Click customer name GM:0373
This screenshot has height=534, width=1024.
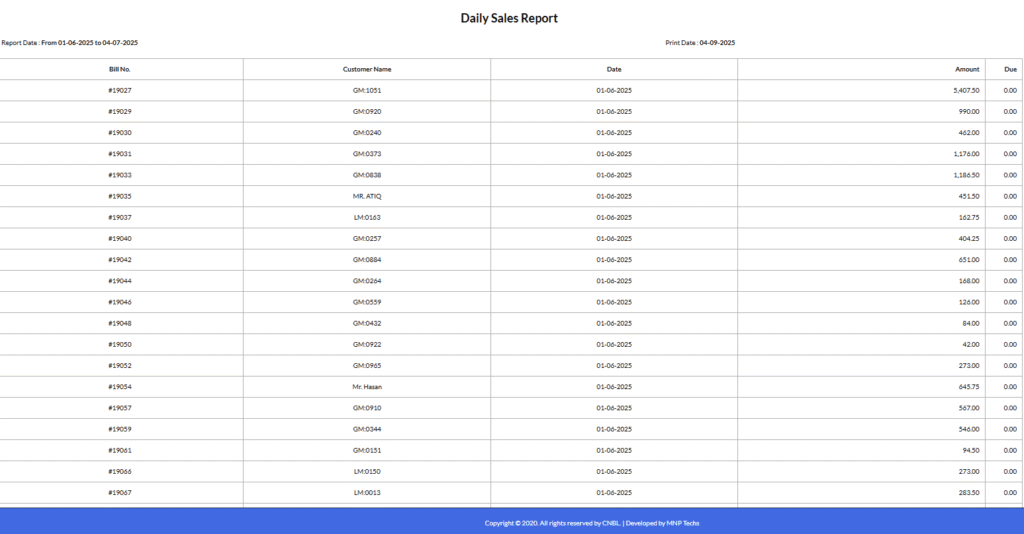click(x=367, y=154)
